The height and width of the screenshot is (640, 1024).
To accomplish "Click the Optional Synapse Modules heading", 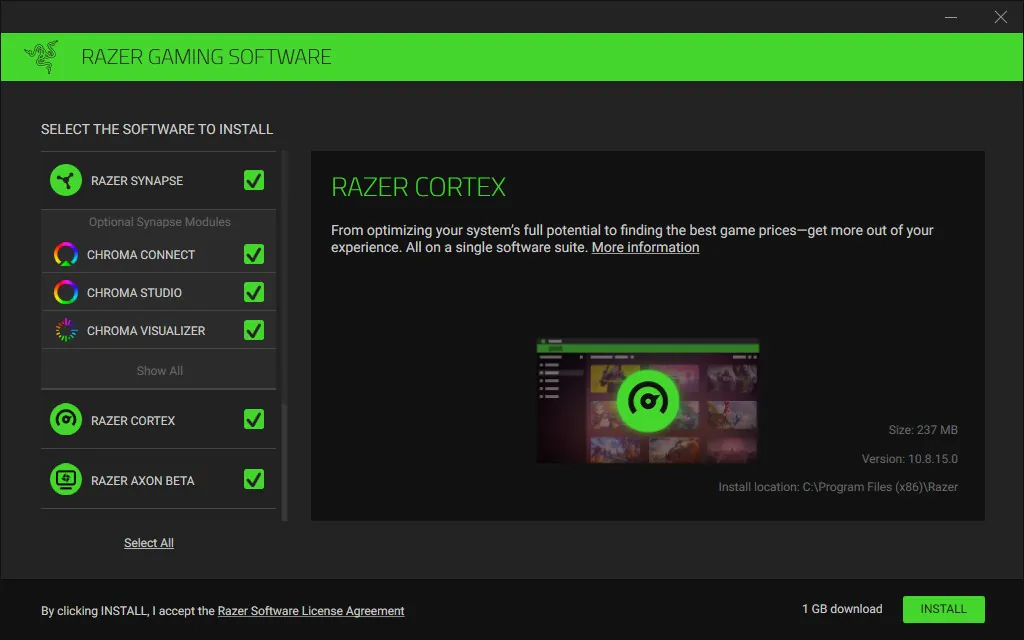I will click(x=159, y=222).
